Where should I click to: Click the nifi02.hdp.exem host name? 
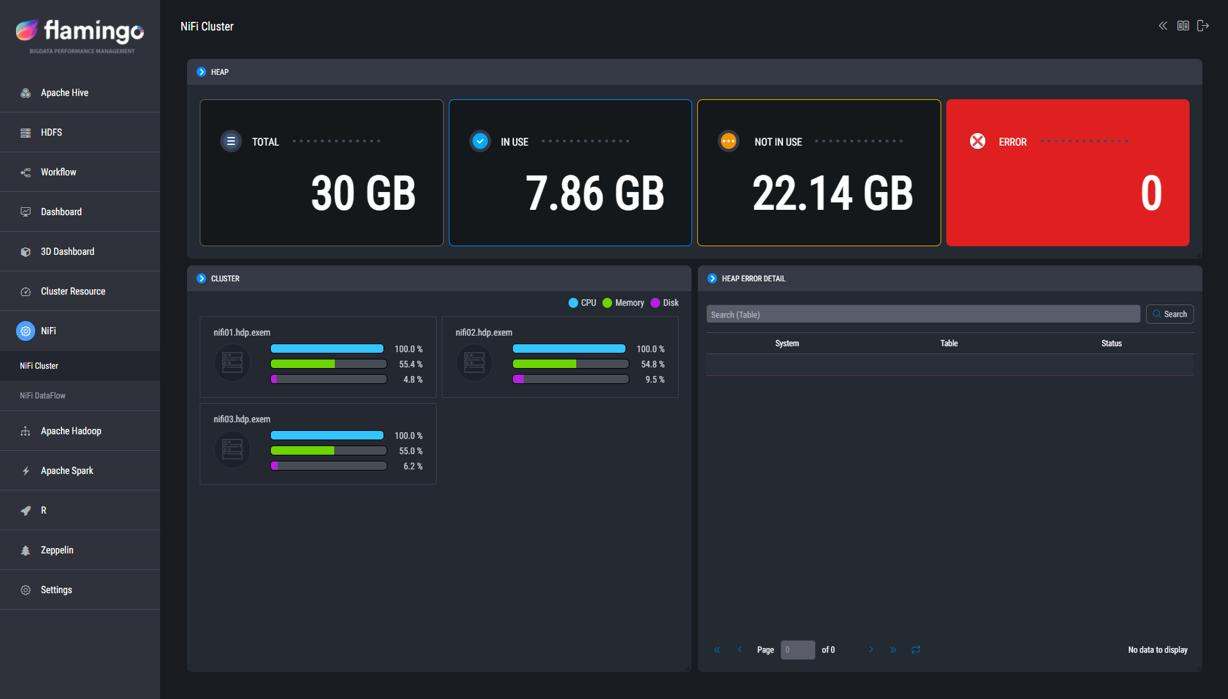coord(484,333)
